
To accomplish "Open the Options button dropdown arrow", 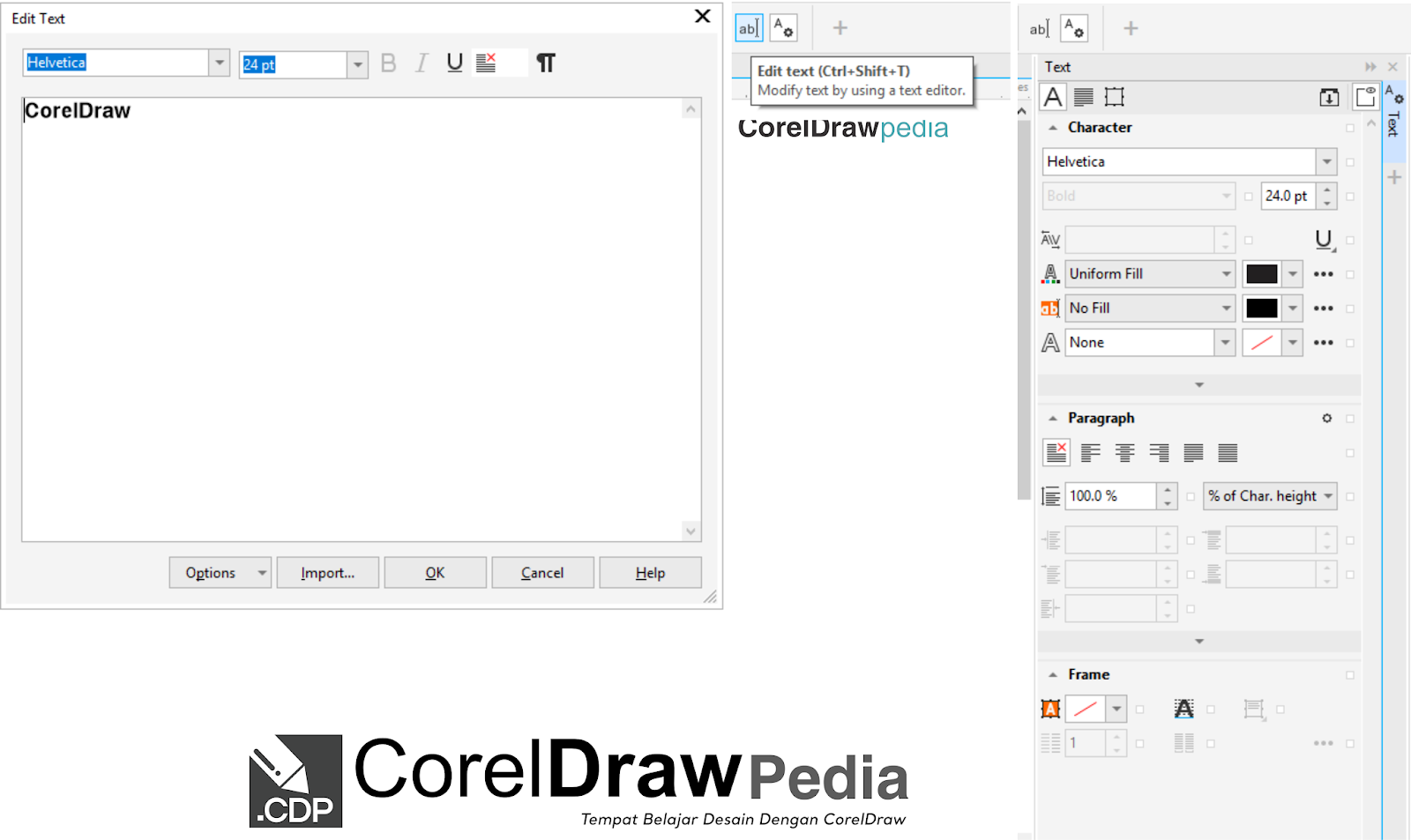I will click(x=262, y=573).
